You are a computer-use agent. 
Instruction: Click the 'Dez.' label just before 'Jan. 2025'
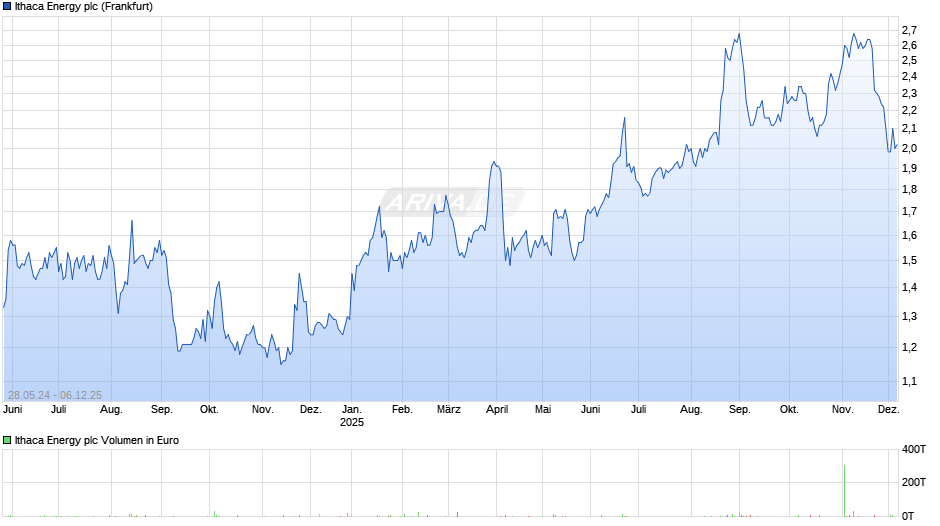click(311, 410)
